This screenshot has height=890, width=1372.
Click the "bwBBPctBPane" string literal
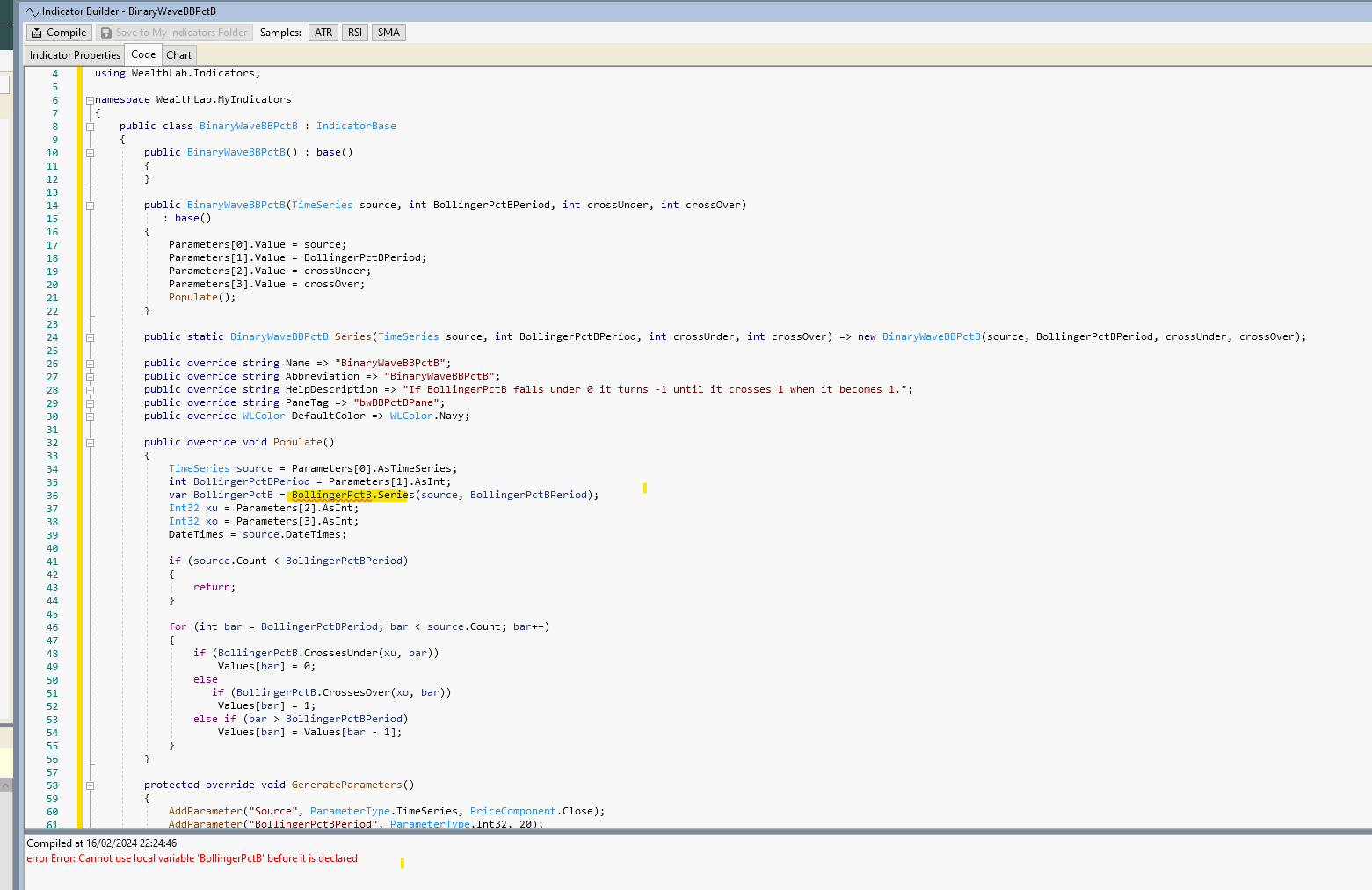pos(396,402)
